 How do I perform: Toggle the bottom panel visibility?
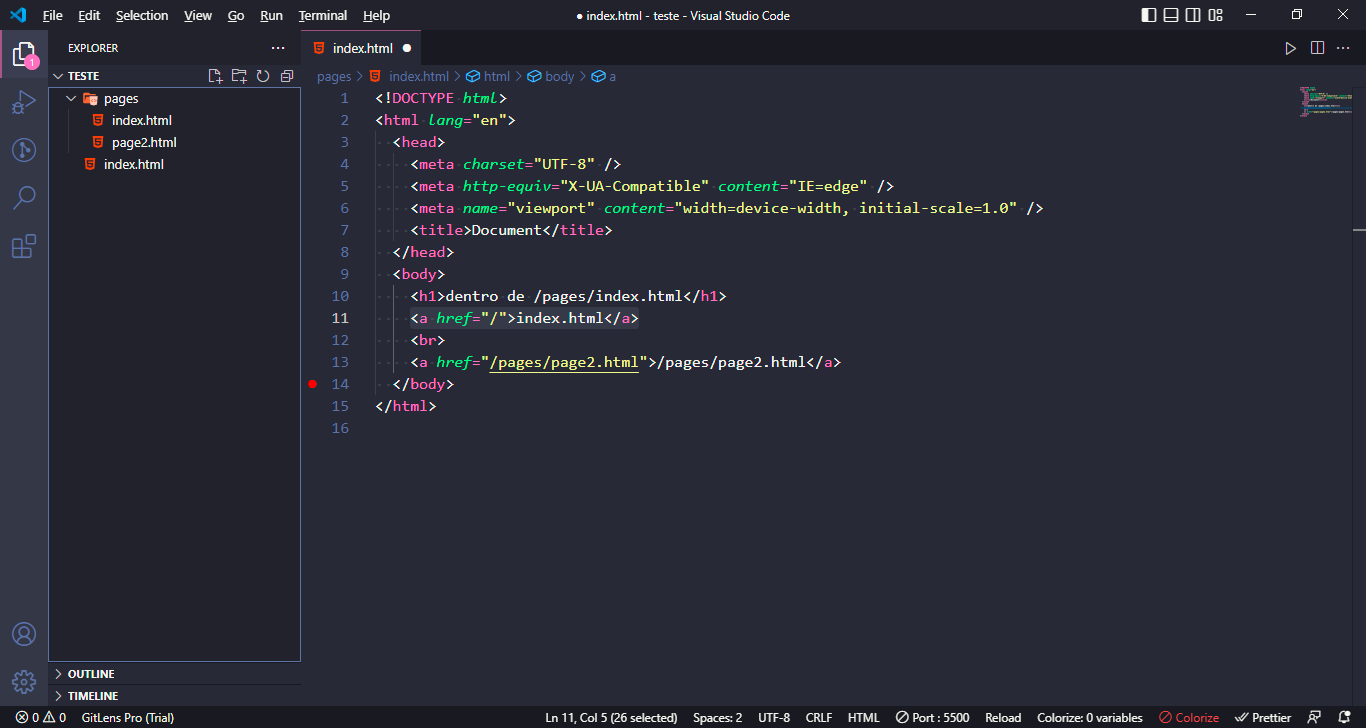pyautogui.click(x=1171, y=15)
